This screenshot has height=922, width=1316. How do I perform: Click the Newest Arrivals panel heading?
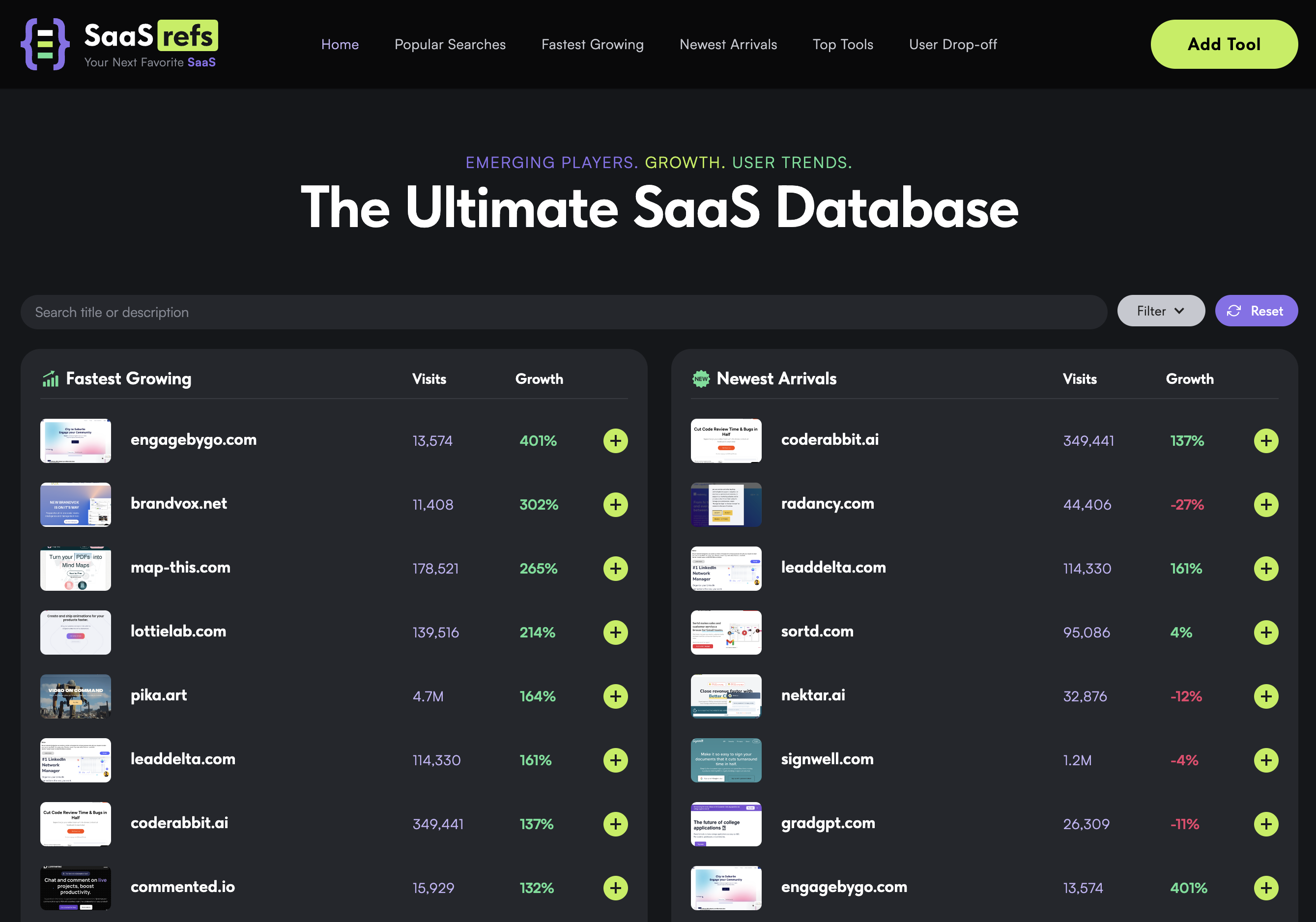(x=776, y=378)
